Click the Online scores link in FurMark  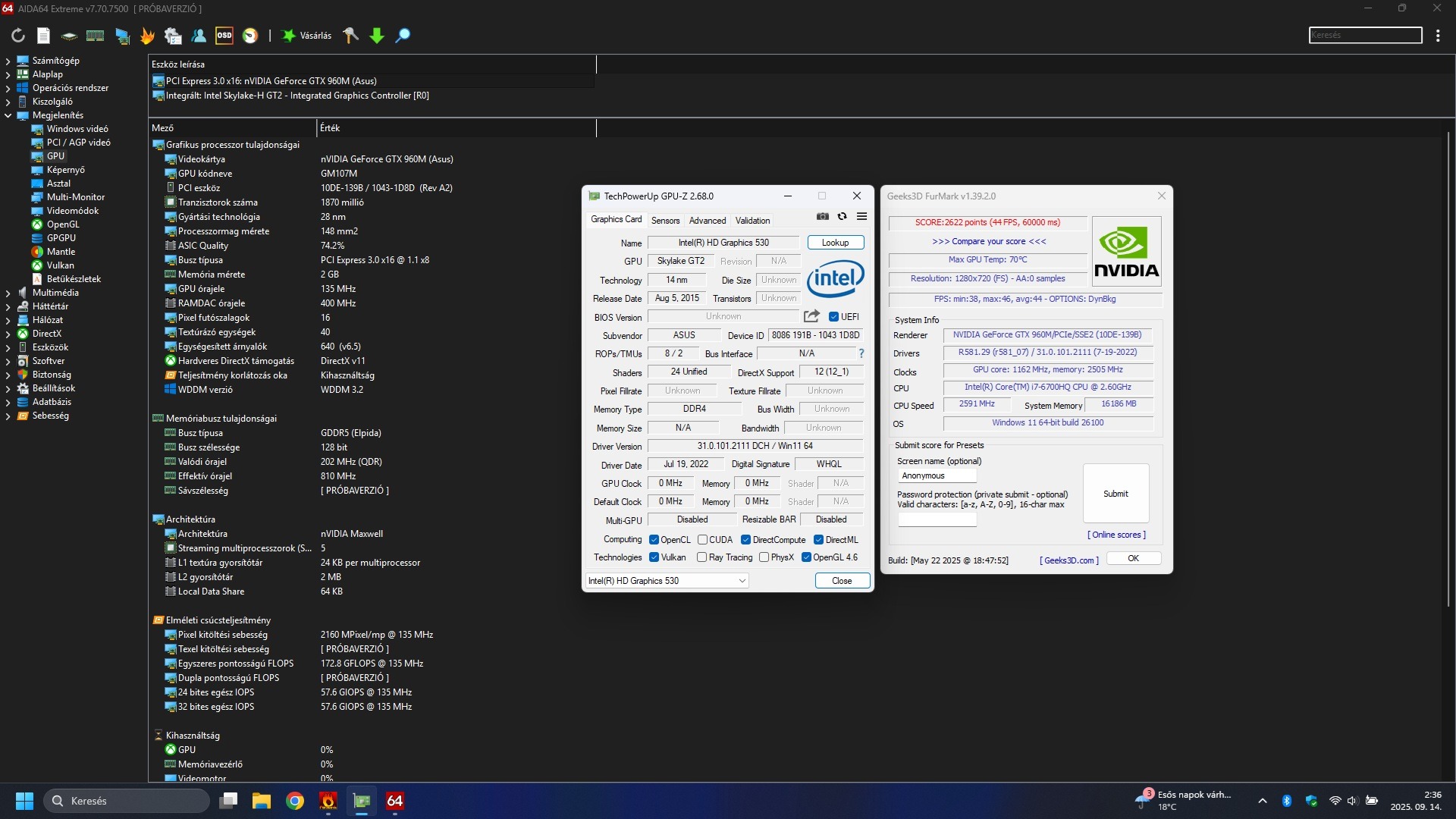tap(1116, 535)
